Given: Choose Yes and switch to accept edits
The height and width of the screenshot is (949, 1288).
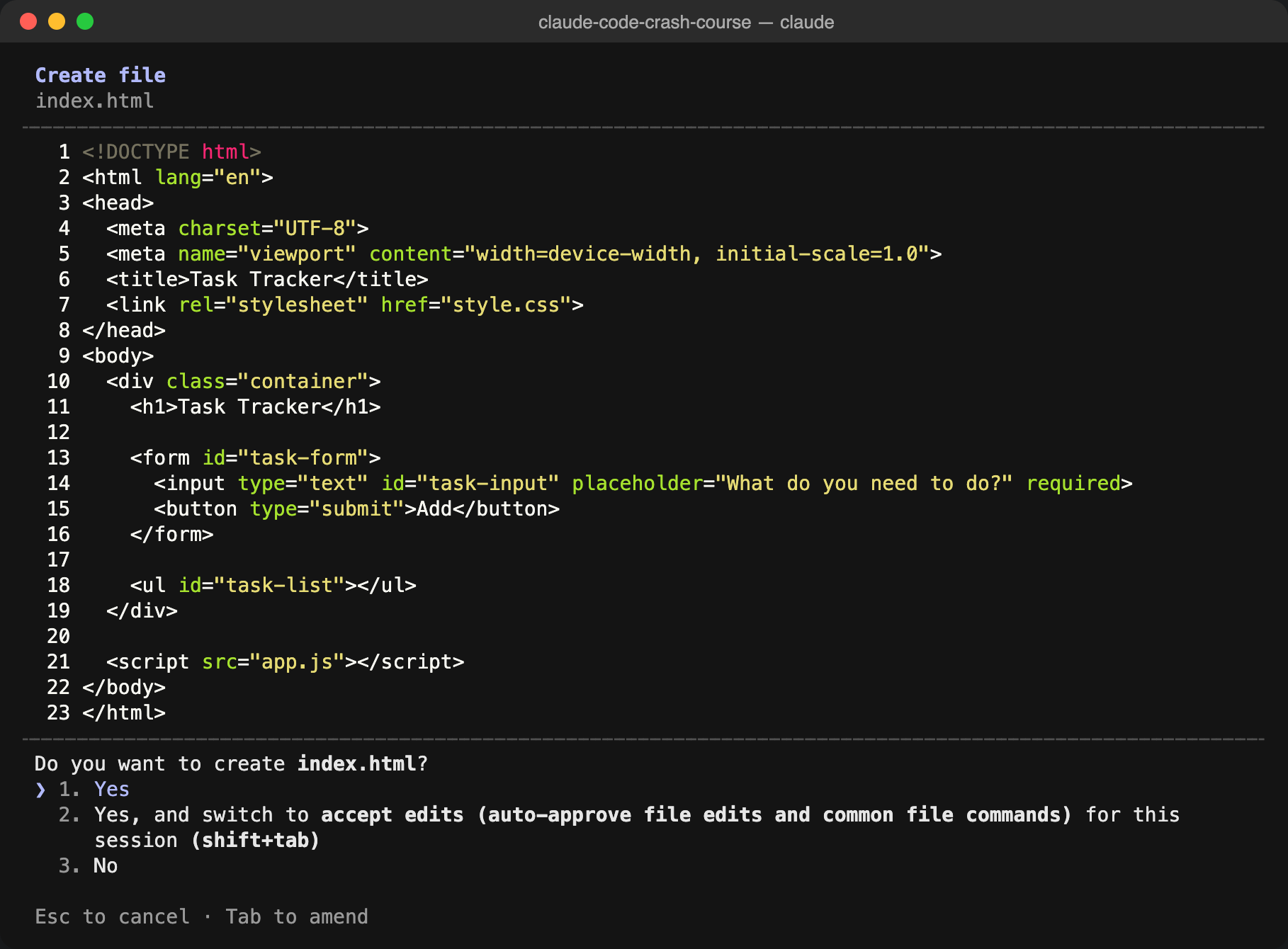Looking at the screenshot, I should pos(618,827).
